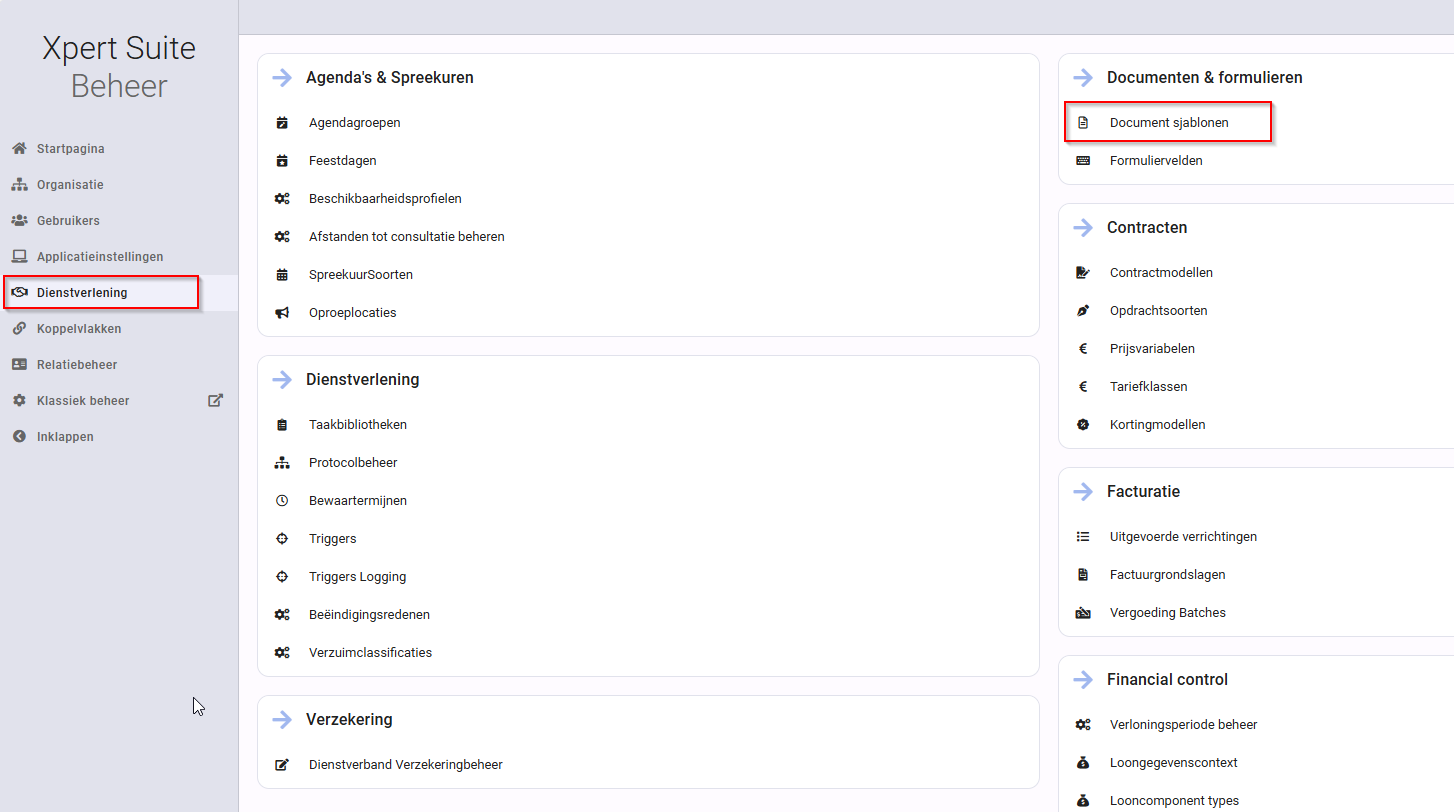Click the money bag icon beside Loongegevenscontext
The width and height of the screenshot is (1454, 812).
point(1083,762)
